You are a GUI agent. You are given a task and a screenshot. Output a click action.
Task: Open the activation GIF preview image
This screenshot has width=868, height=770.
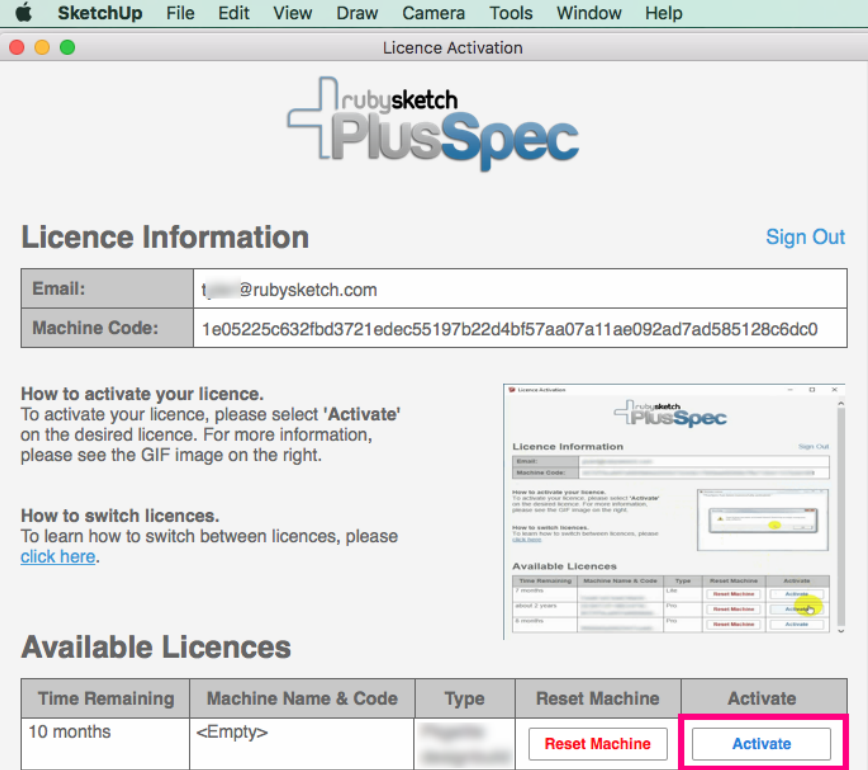pos(674,511)
